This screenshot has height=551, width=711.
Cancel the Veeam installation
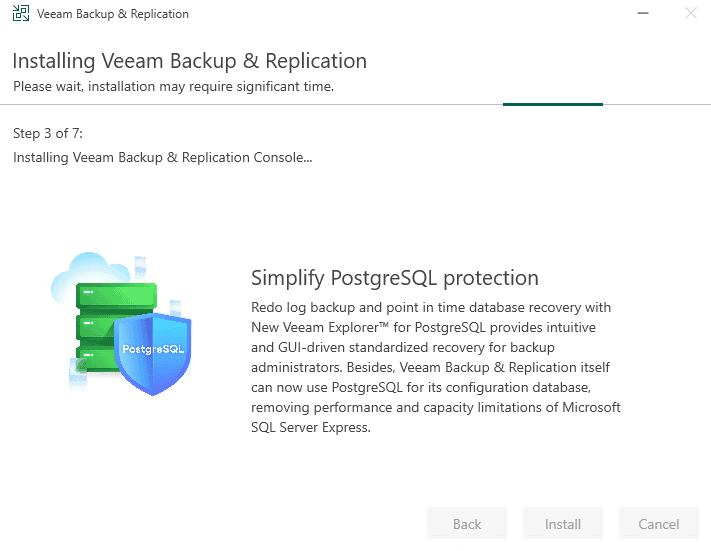point(658,524)
